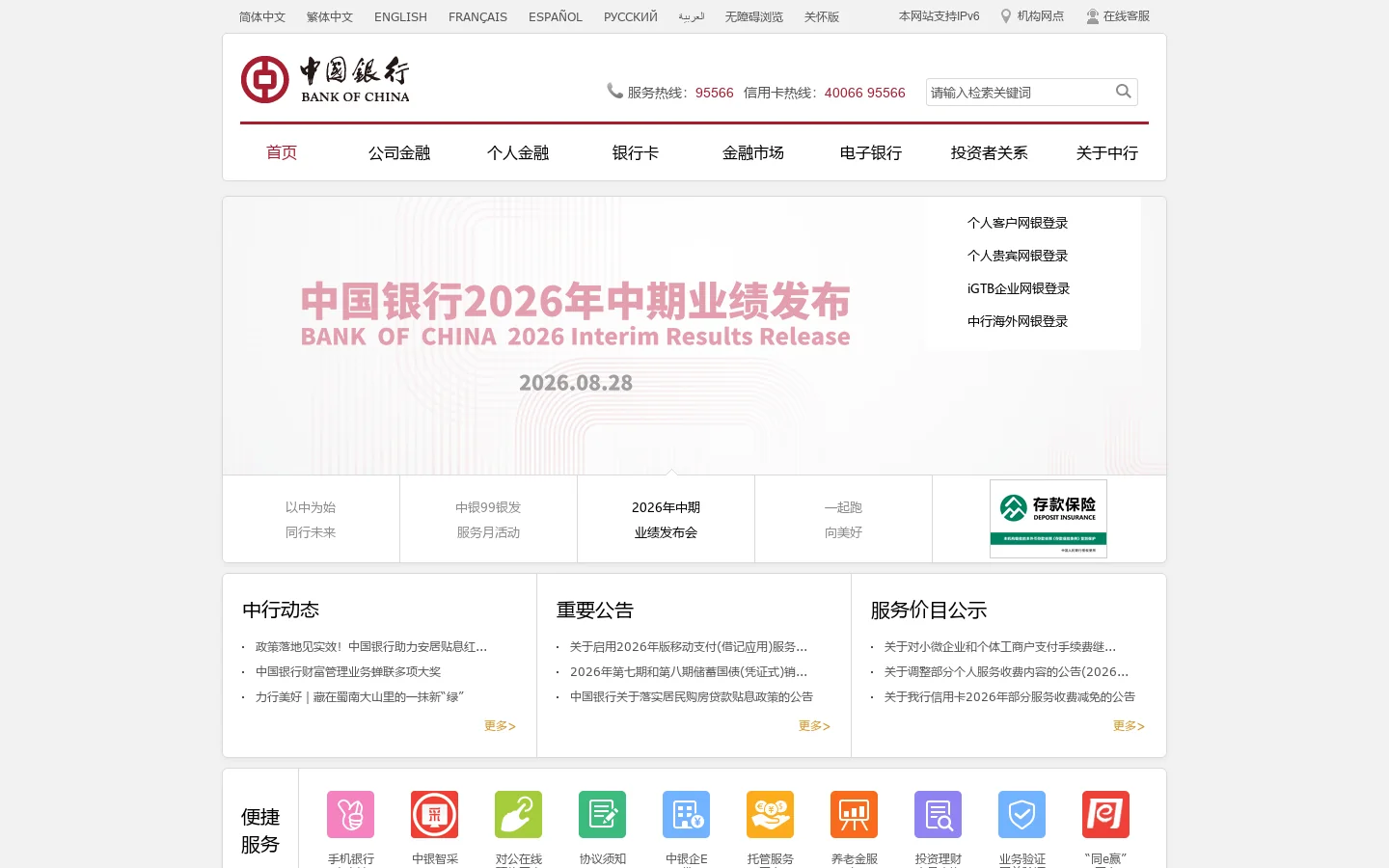Viewport: 1389px width, 868px height.
Task: Click 个人客户网银登录 login link
Action: pyautogui.click(x=1018, y=223)
